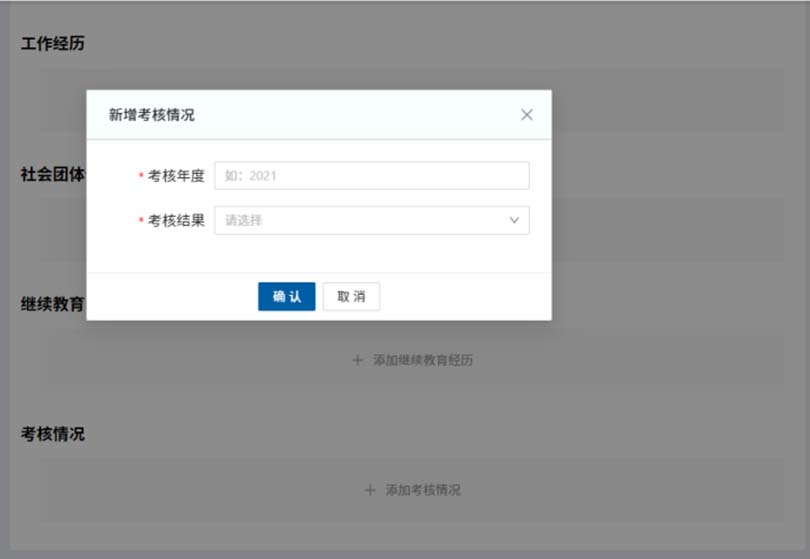Click the 继续教育 section heading
This screenshot has height=559, width=810.
click(x=53, y=304)
